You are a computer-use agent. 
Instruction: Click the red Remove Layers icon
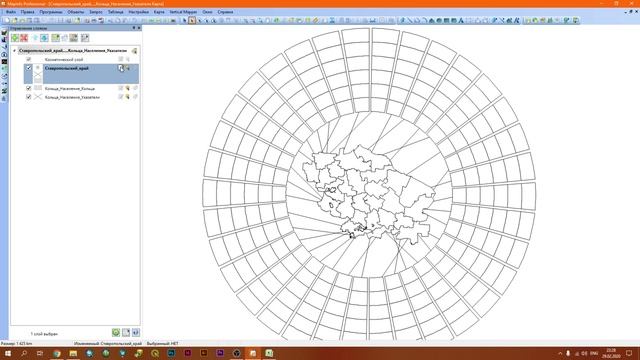coord(24,38)
